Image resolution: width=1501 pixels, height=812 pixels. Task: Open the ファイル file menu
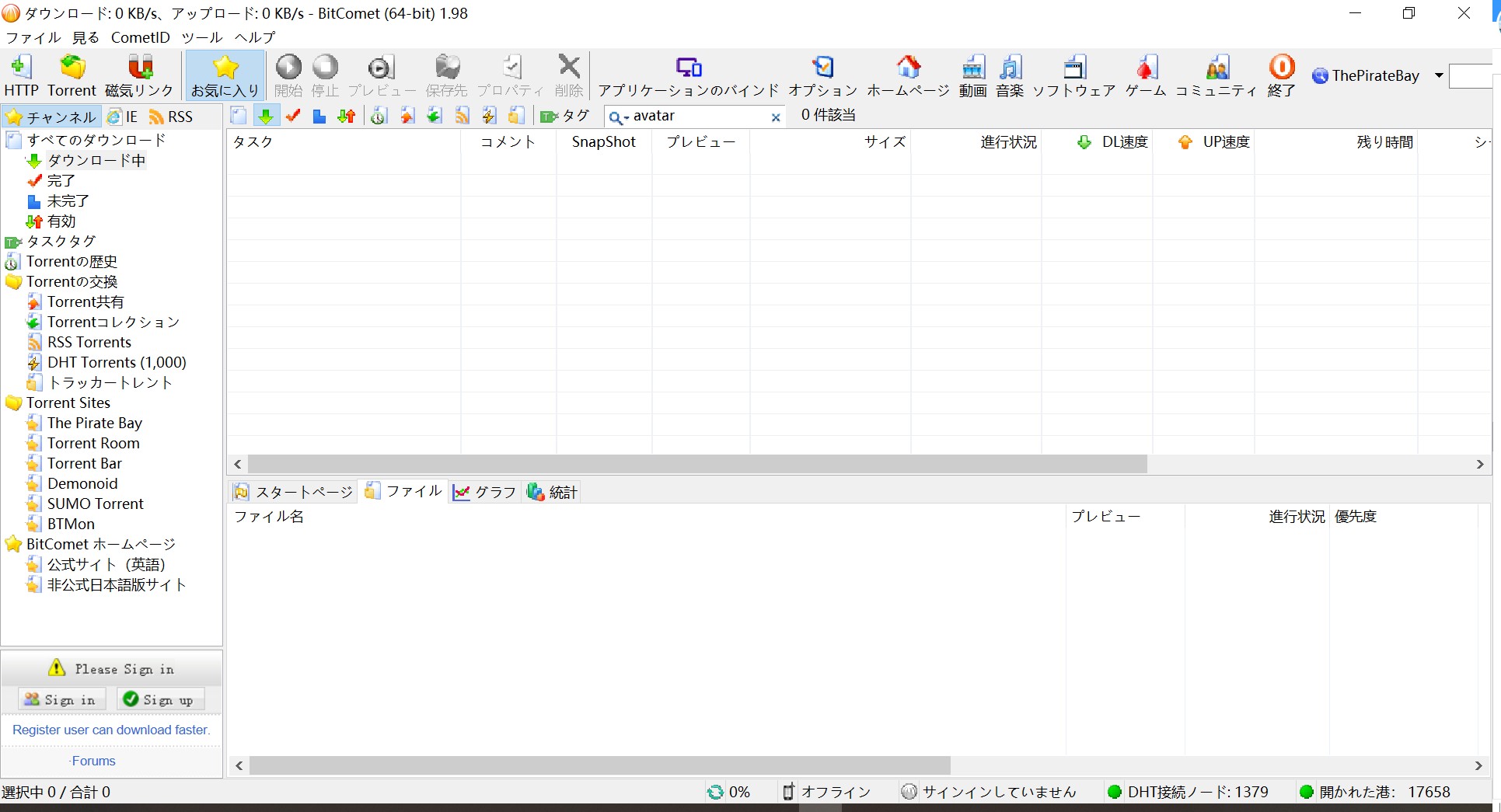click(33, 37)
